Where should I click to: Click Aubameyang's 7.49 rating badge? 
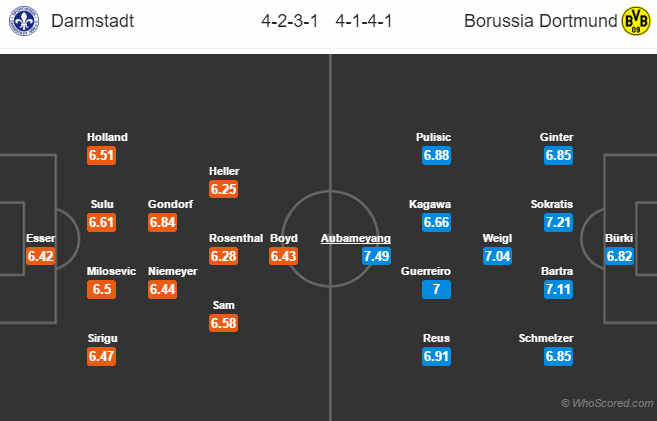(x=376, y=256)
